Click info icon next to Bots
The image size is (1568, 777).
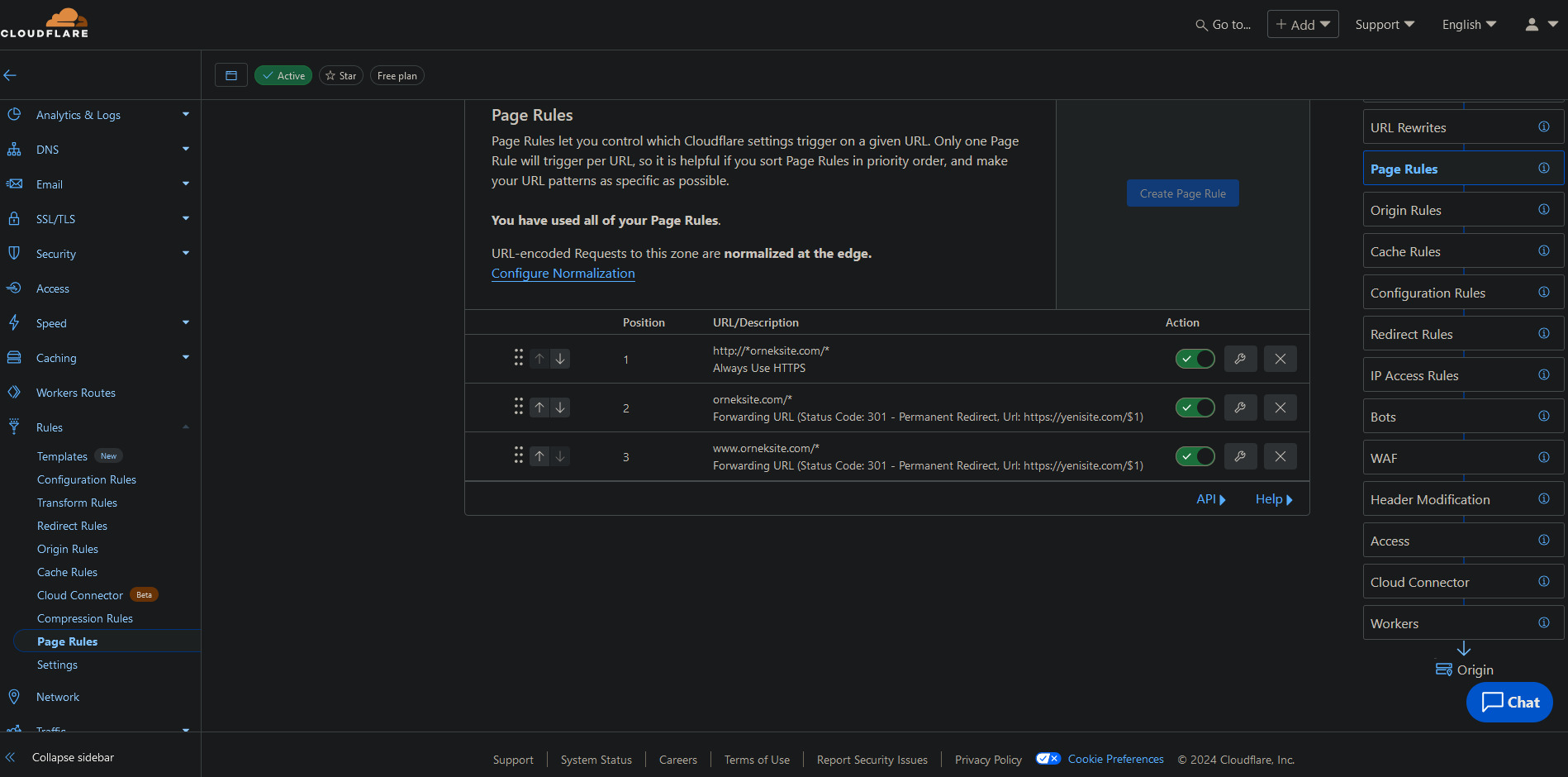(1543, 416)
